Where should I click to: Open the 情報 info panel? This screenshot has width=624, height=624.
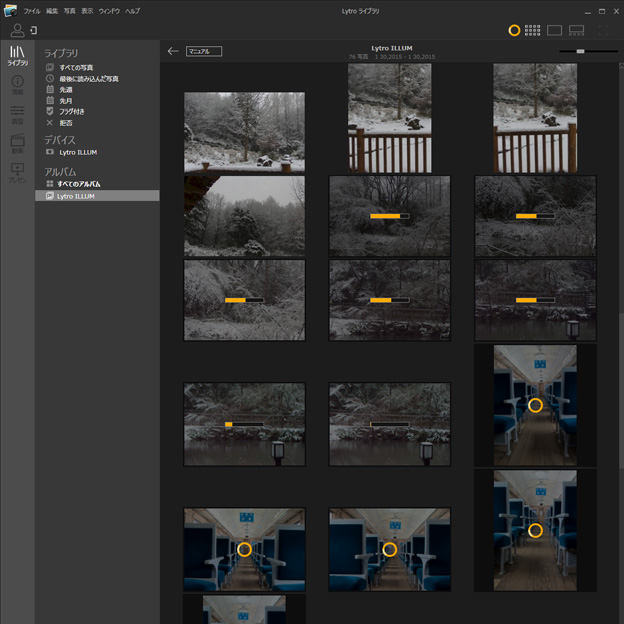pyautogui.click(x=17, y=85)
